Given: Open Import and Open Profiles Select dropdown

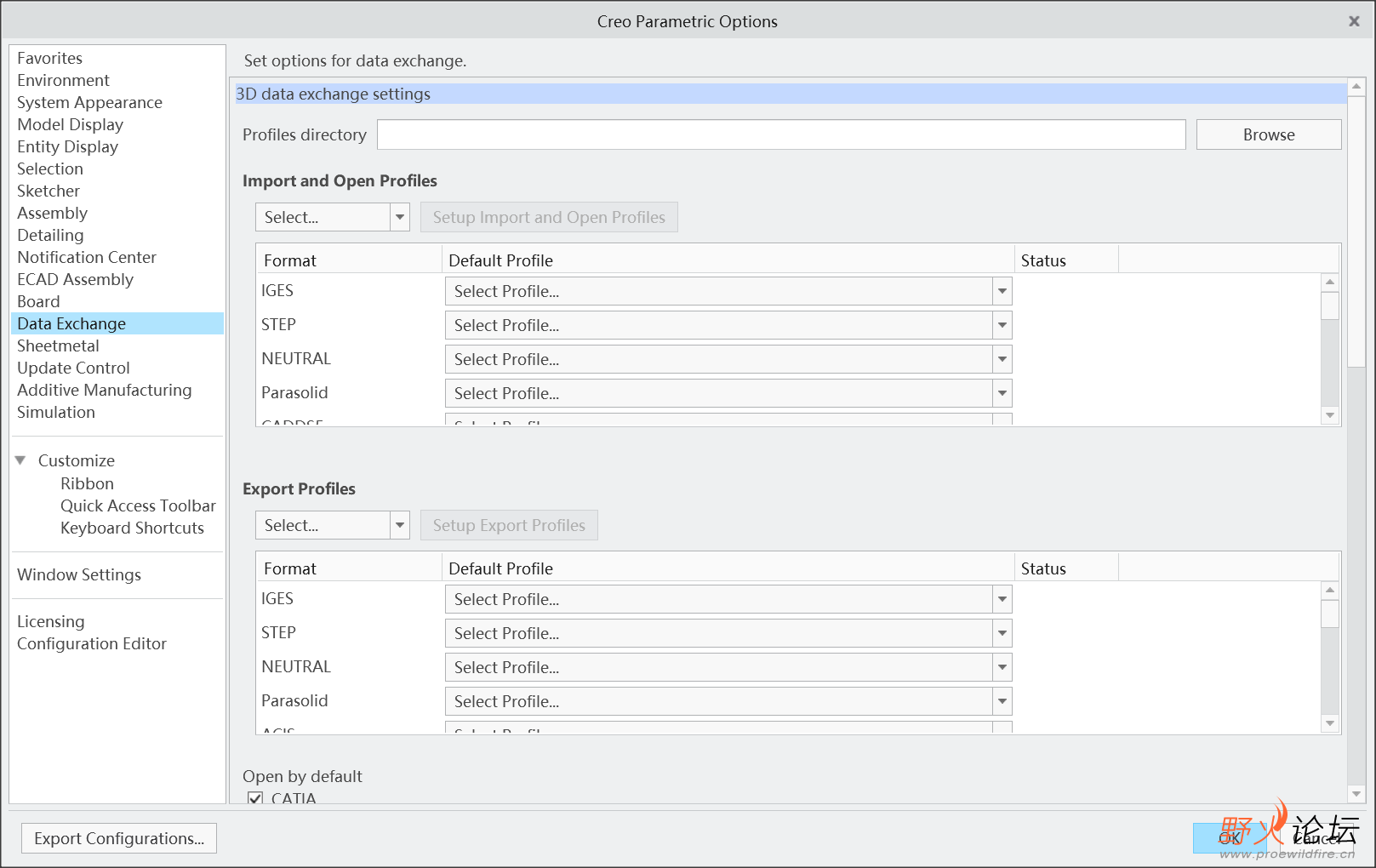Looking at the screenshot, I should pyautogui.click(x=332, y=217).
